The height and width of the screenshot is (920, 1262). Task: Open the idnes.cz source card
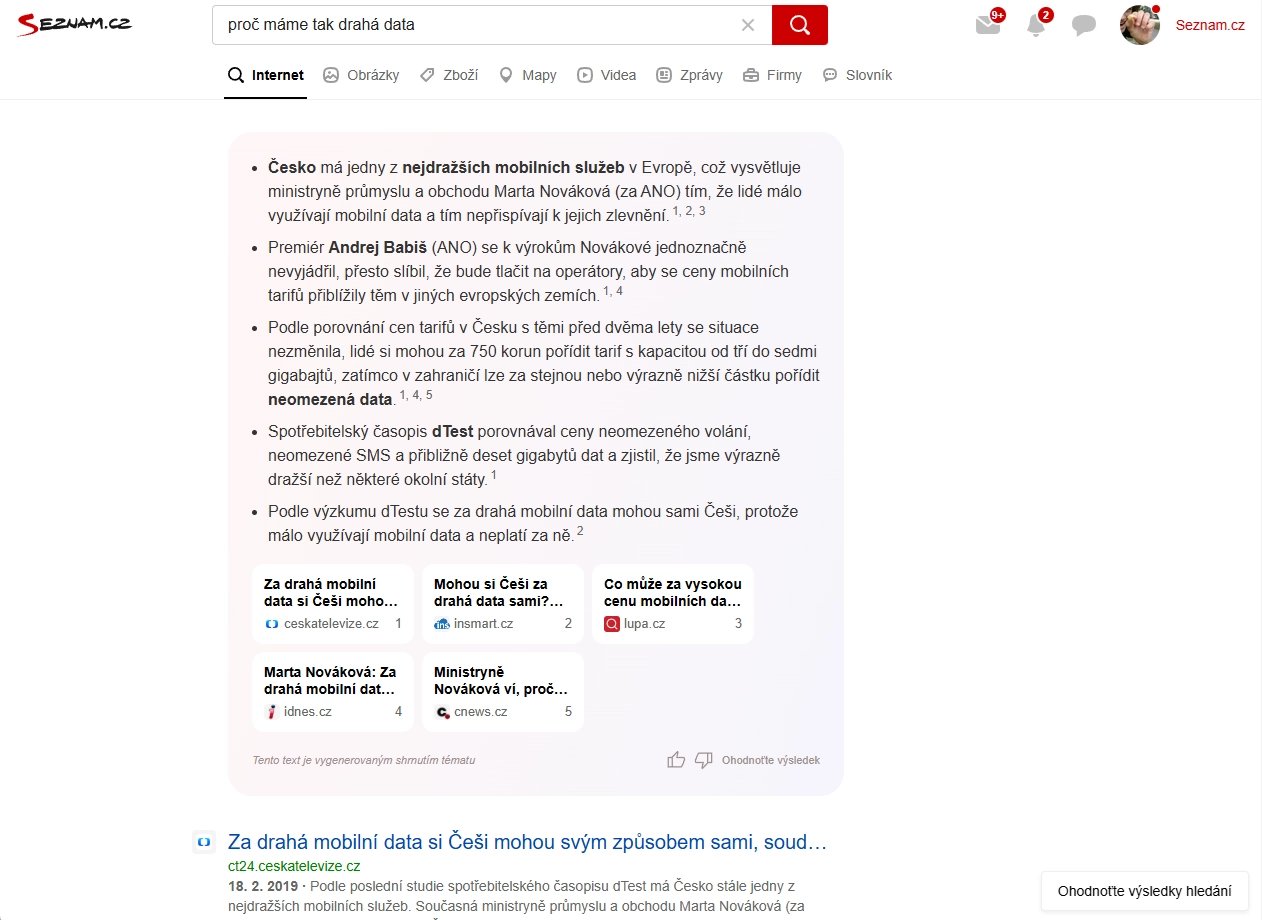point(333,691)
